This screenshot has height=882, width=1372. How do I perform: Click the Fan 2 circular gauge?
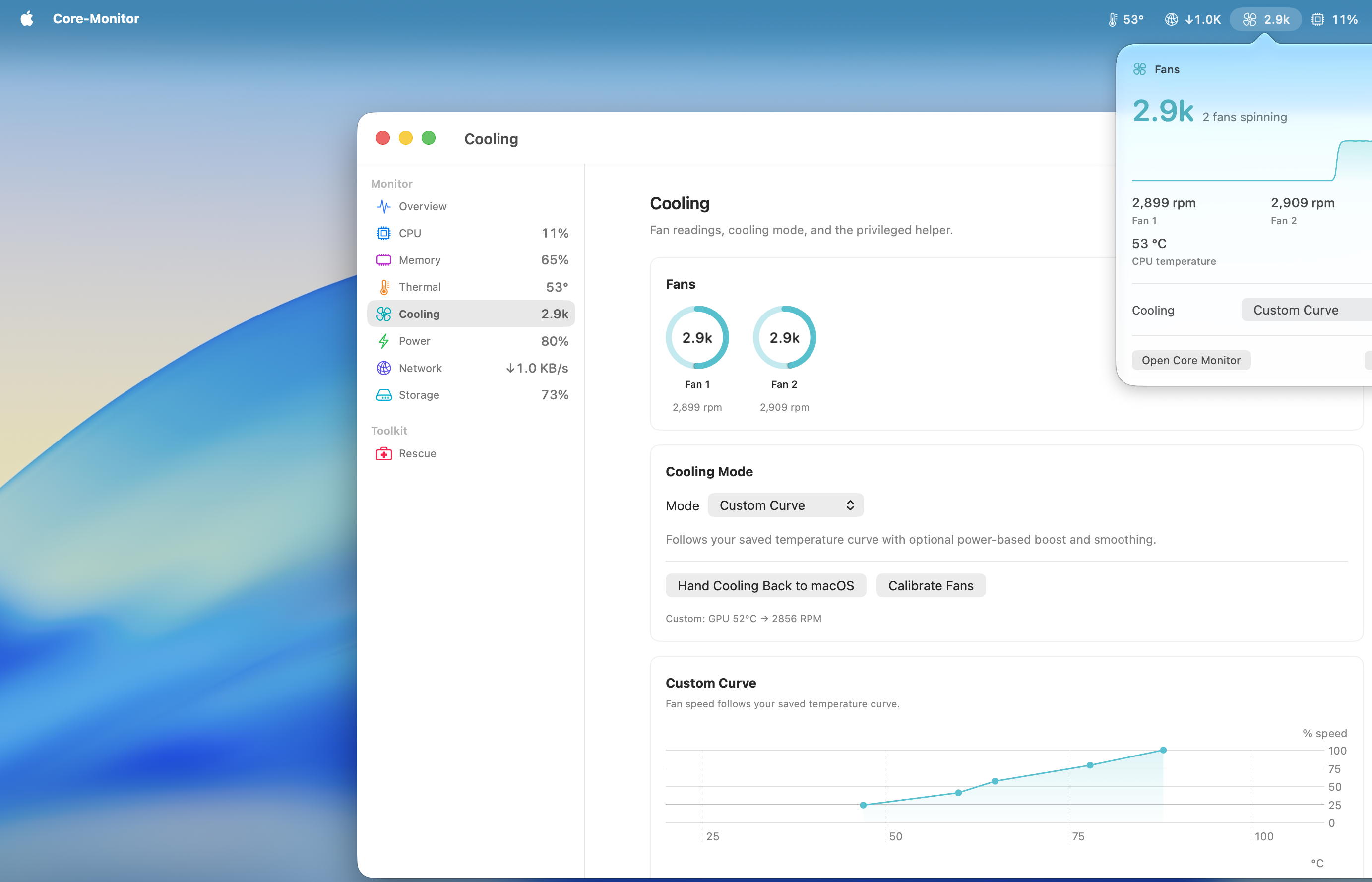point(784,337)
